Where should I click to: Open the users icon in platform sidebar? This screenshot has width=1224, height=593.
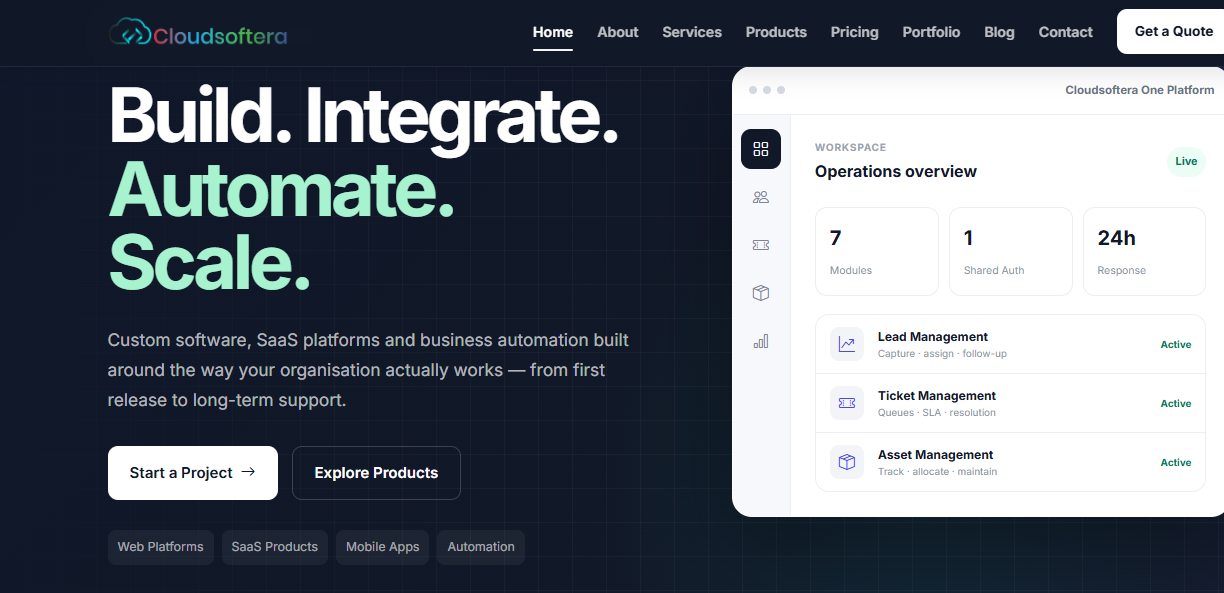[x=761, y=197]
